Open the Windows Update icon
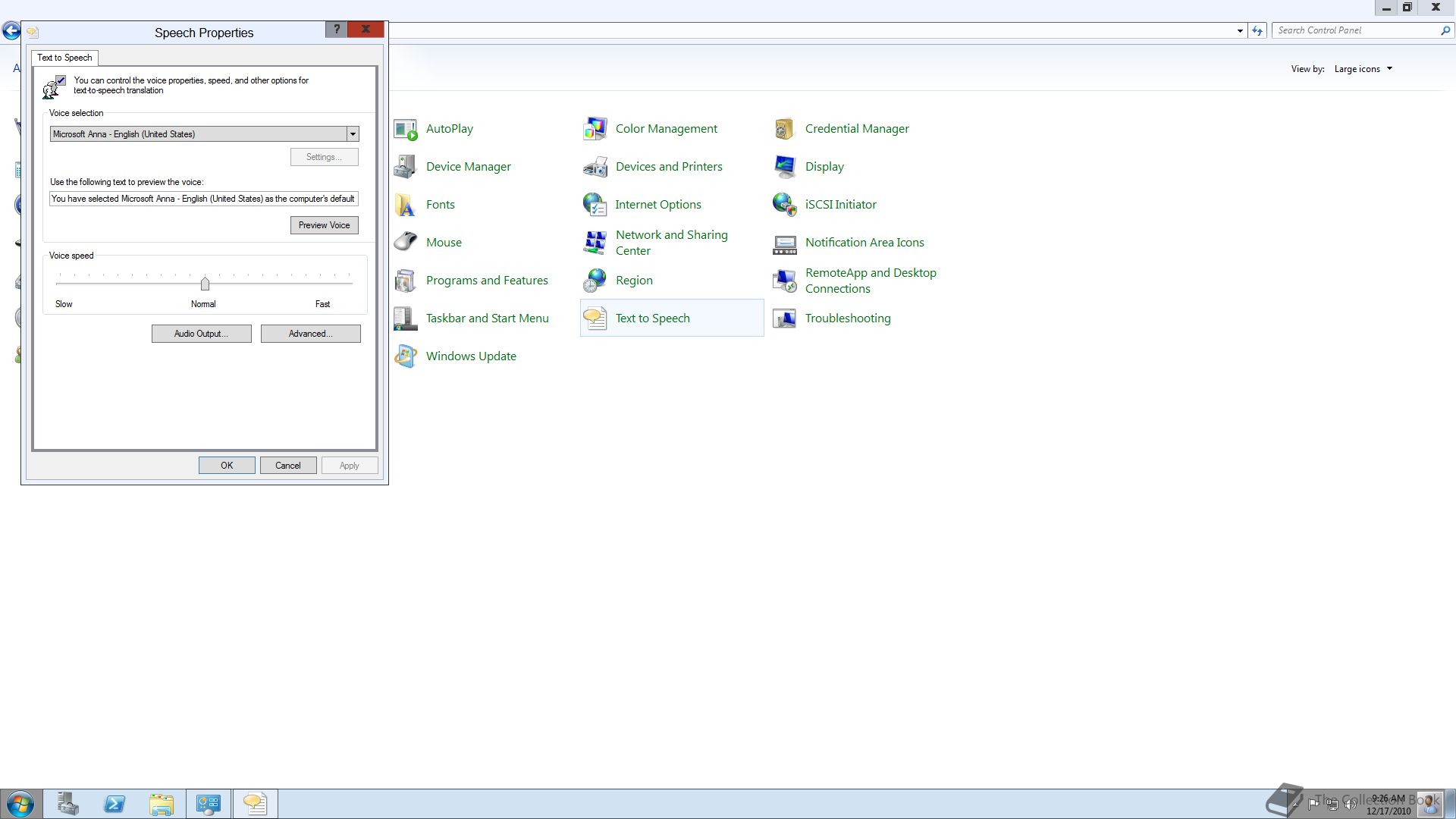 coord(406,356)
